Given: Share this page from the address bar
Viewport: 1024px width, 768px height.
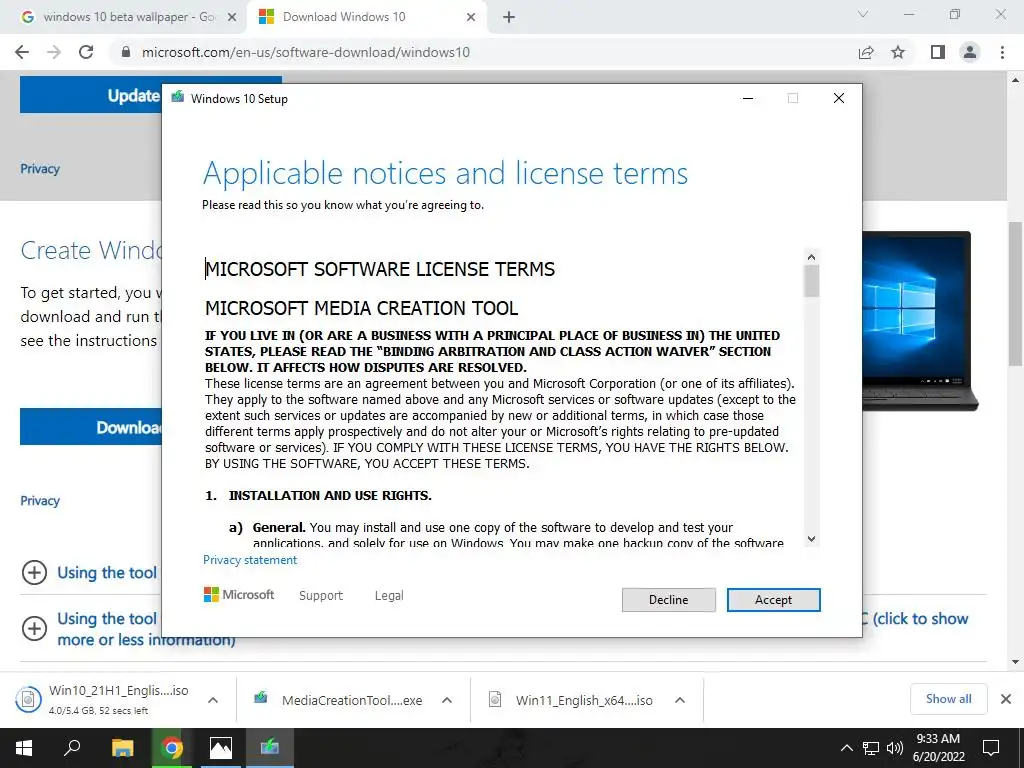Looking at the screenshot, I should pyautogui.click(x=866, y=52).
